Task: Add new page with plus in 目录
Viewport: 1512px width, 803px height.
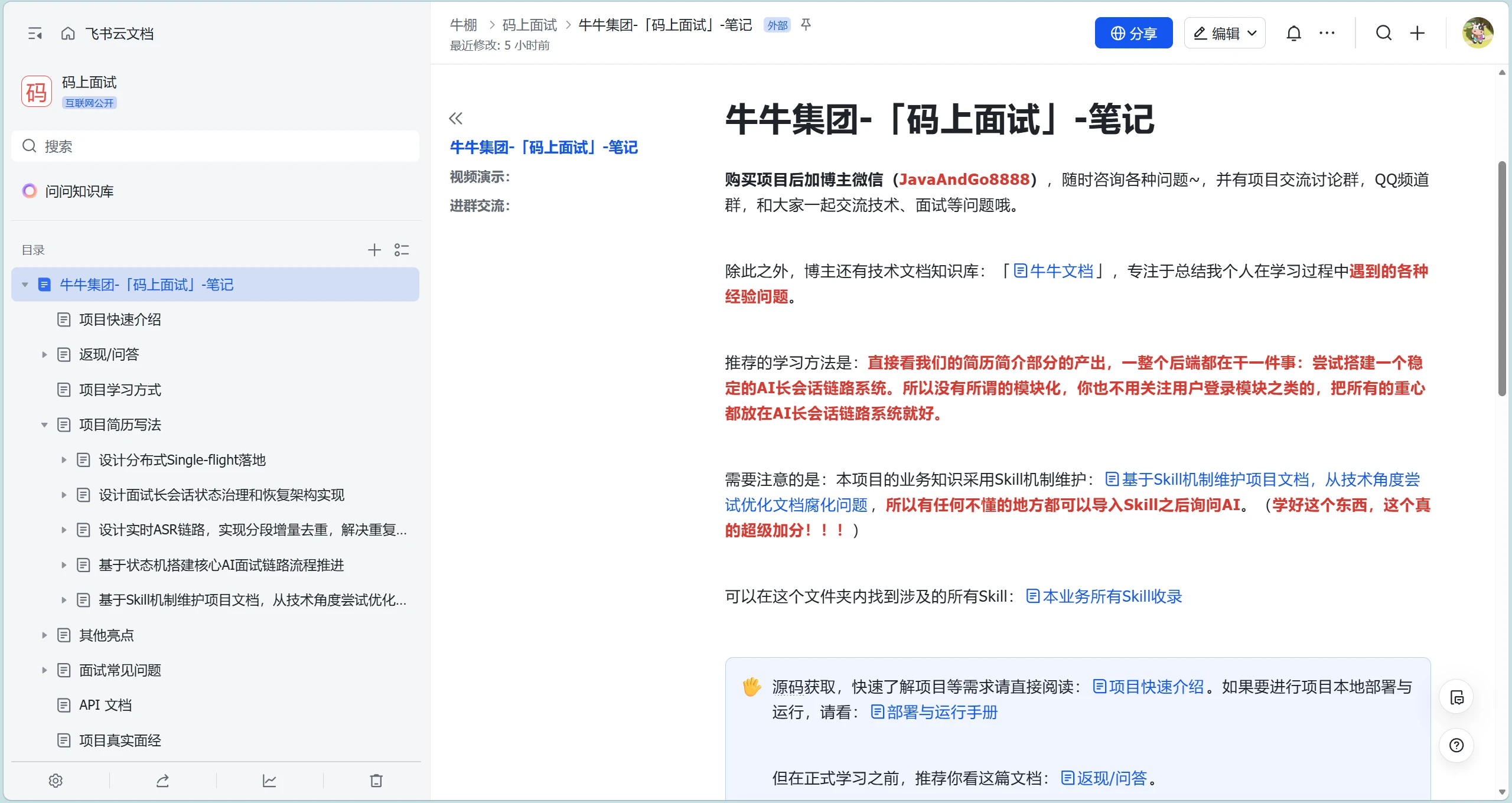Action: 374,250
